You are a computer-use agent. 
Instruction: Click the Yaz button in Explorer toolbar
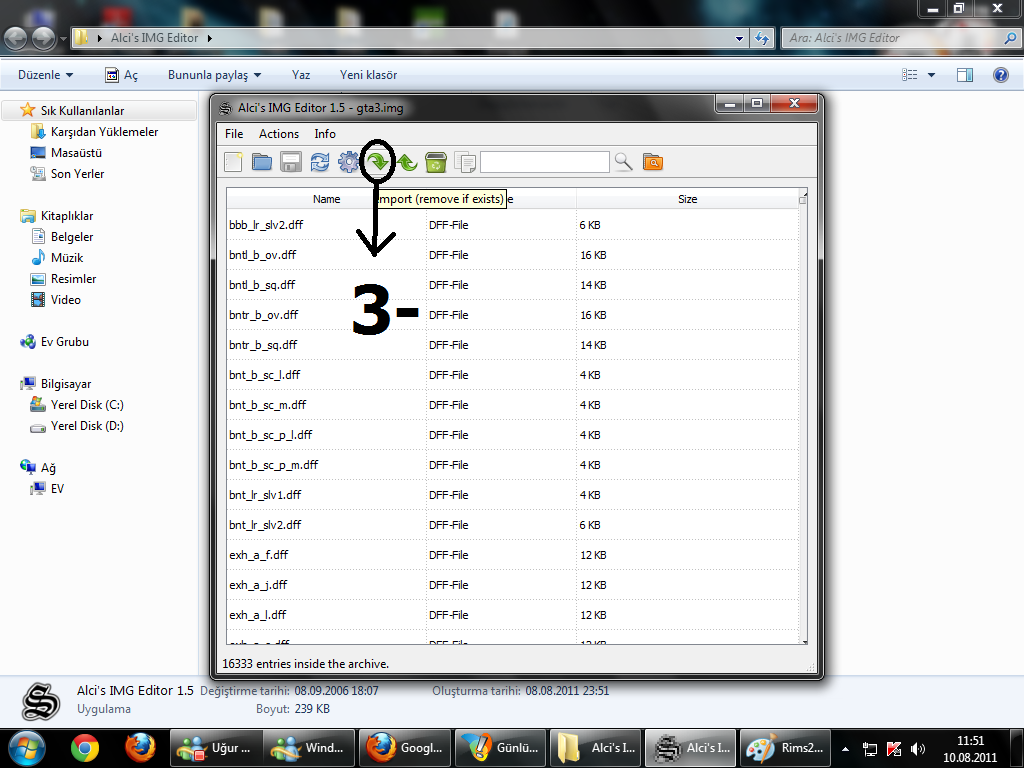[x=301, y=75]
